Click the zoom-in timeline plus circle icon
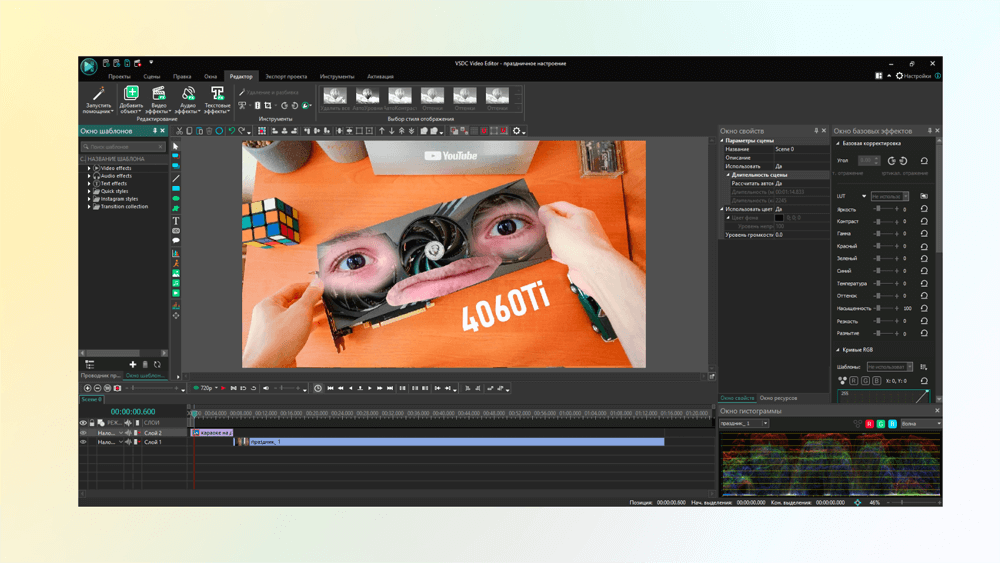This screenshot has height=563, width=1000. click(87, 388)
